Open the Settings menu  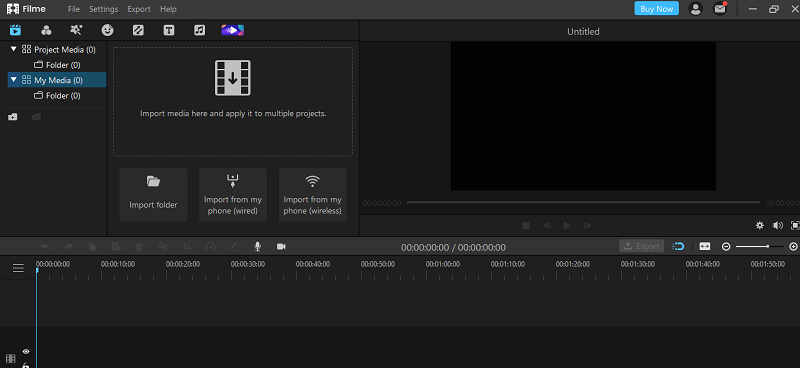point(104,9)
